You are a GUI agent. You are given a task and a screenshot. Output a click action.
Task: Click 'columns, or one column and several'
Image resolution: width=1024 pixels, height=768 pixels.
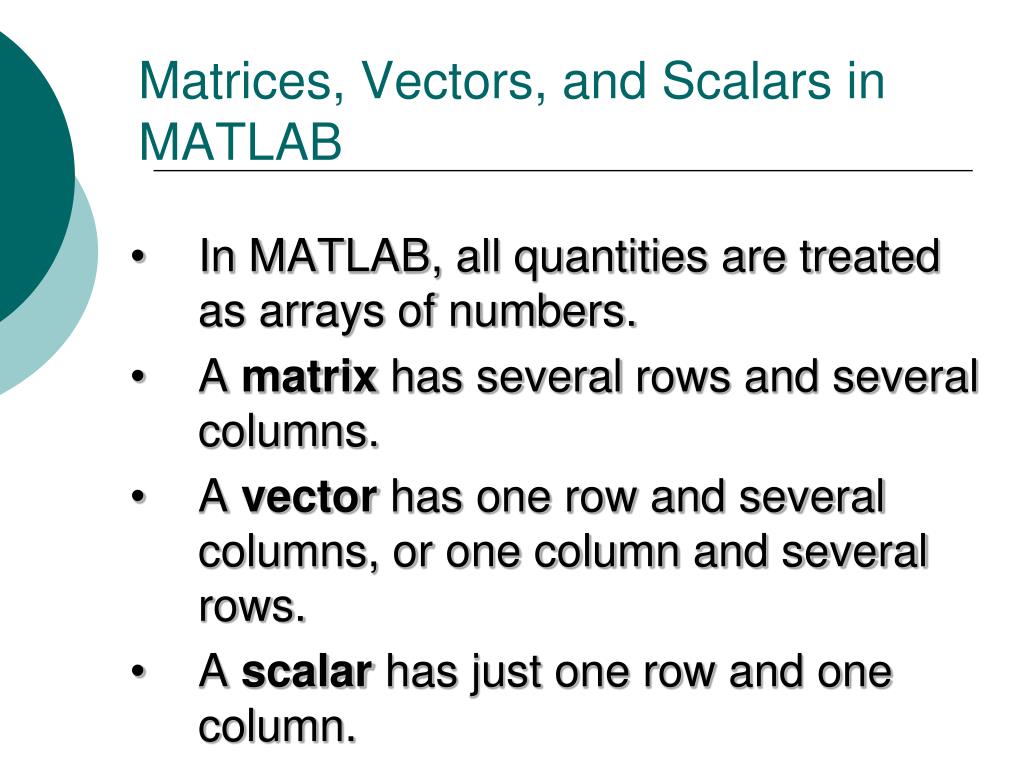pos(563,552)
